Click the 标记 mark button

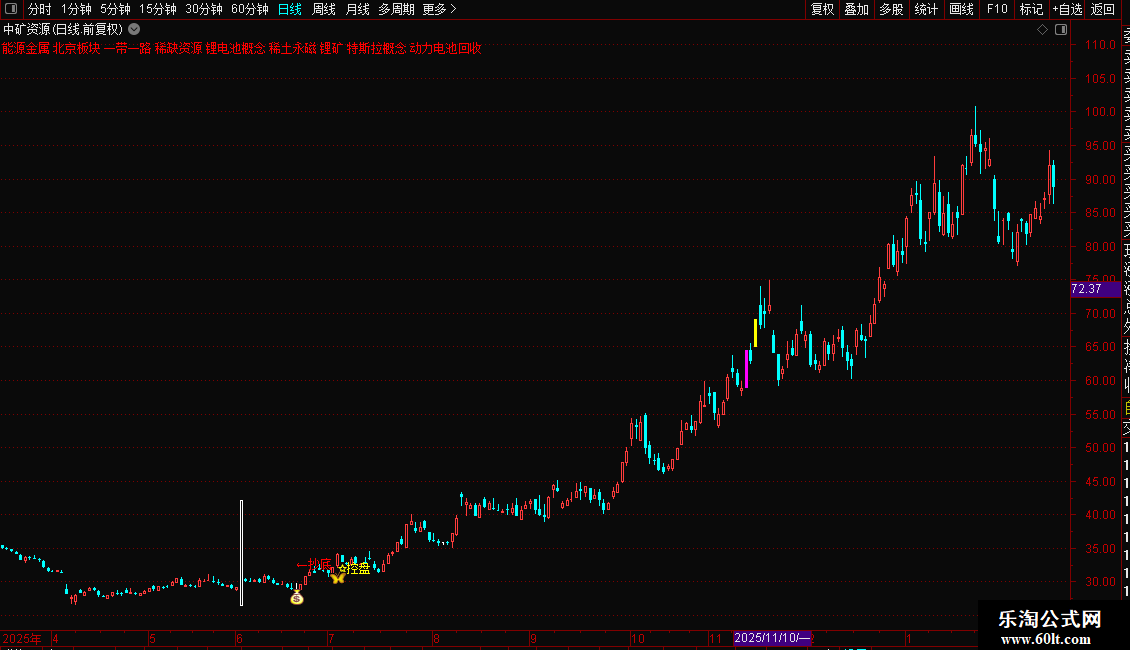1031,9
